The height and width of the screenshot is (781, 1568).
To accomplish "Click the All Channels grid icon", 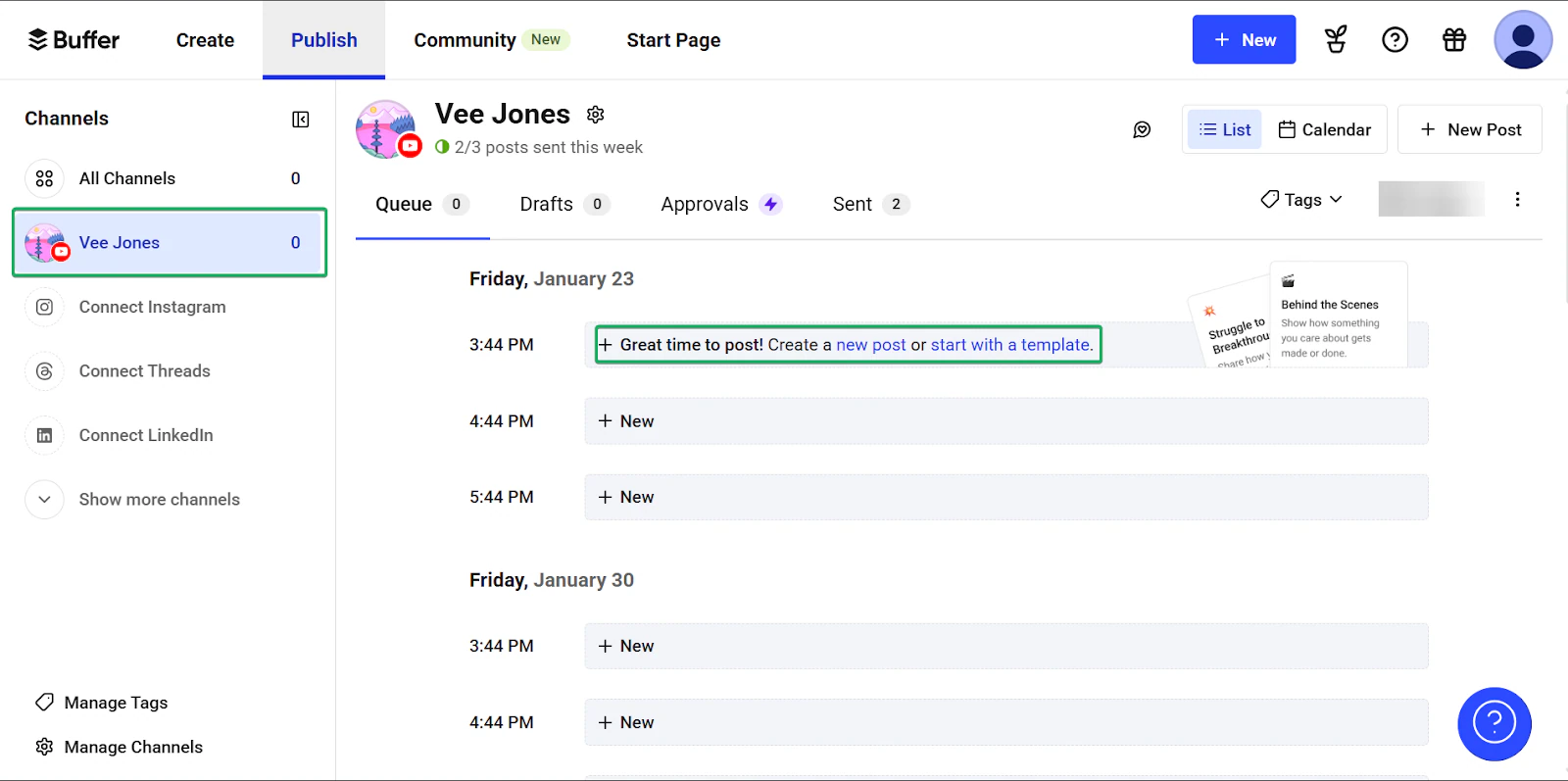I will point(44,178).
